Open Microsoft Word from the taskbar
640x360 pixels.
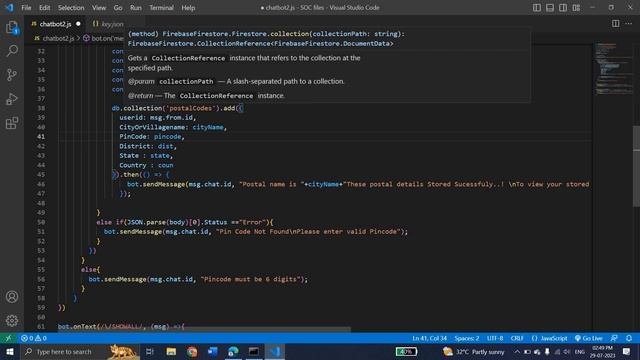click(x=213, y=351)
